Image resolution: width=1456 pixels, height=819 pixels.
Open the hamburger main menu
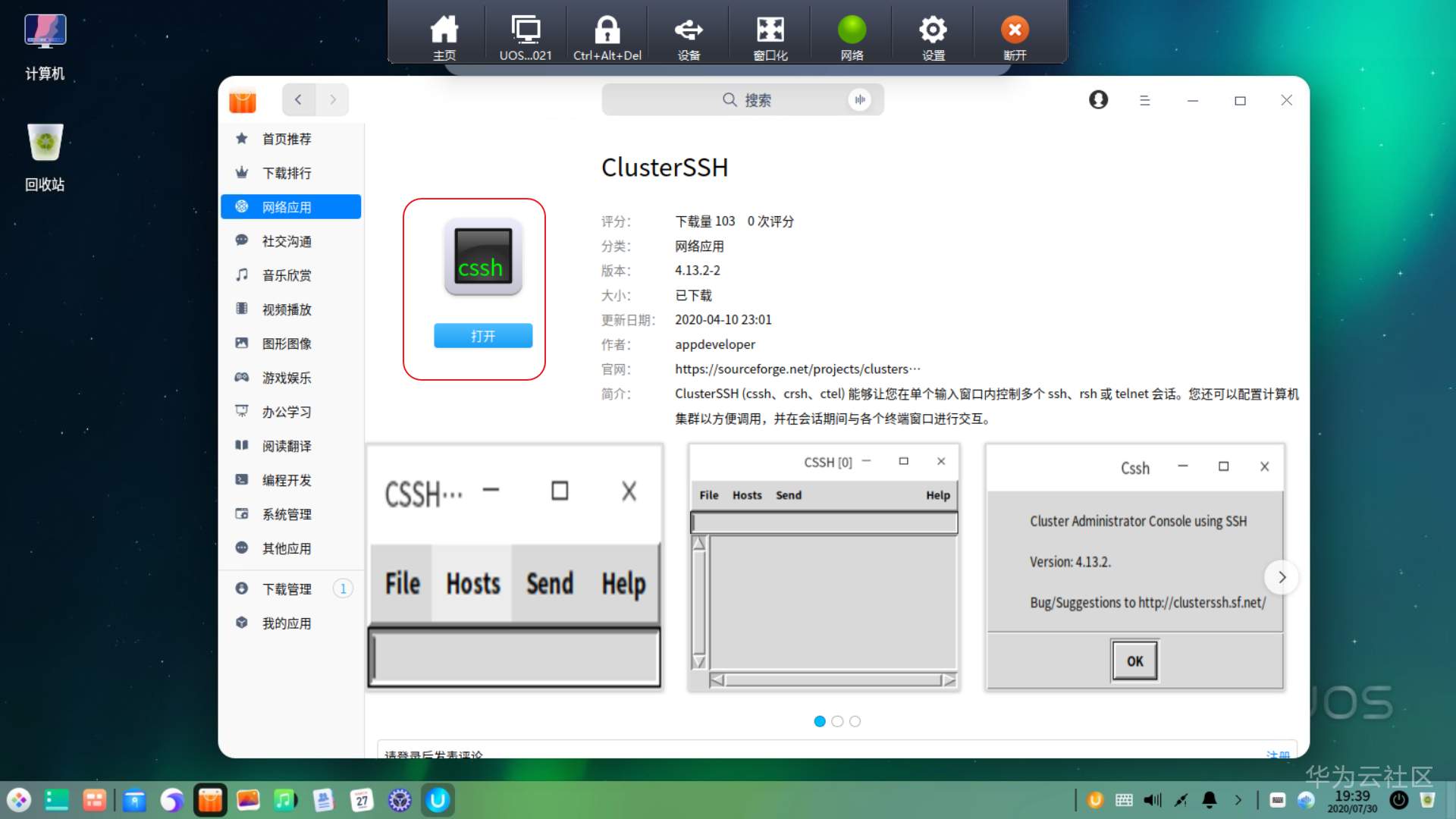(x=1144, y=100)
